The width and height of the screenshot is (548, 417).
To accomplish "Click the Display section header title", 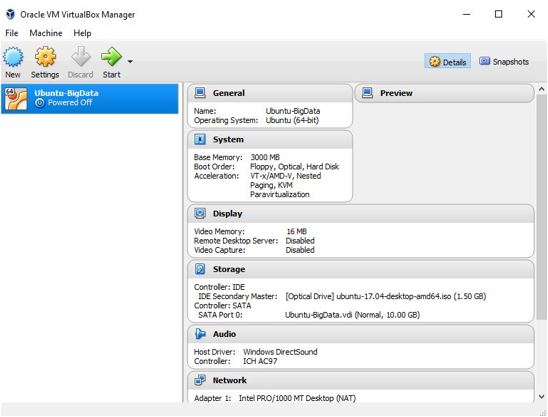I will point(228,213).
